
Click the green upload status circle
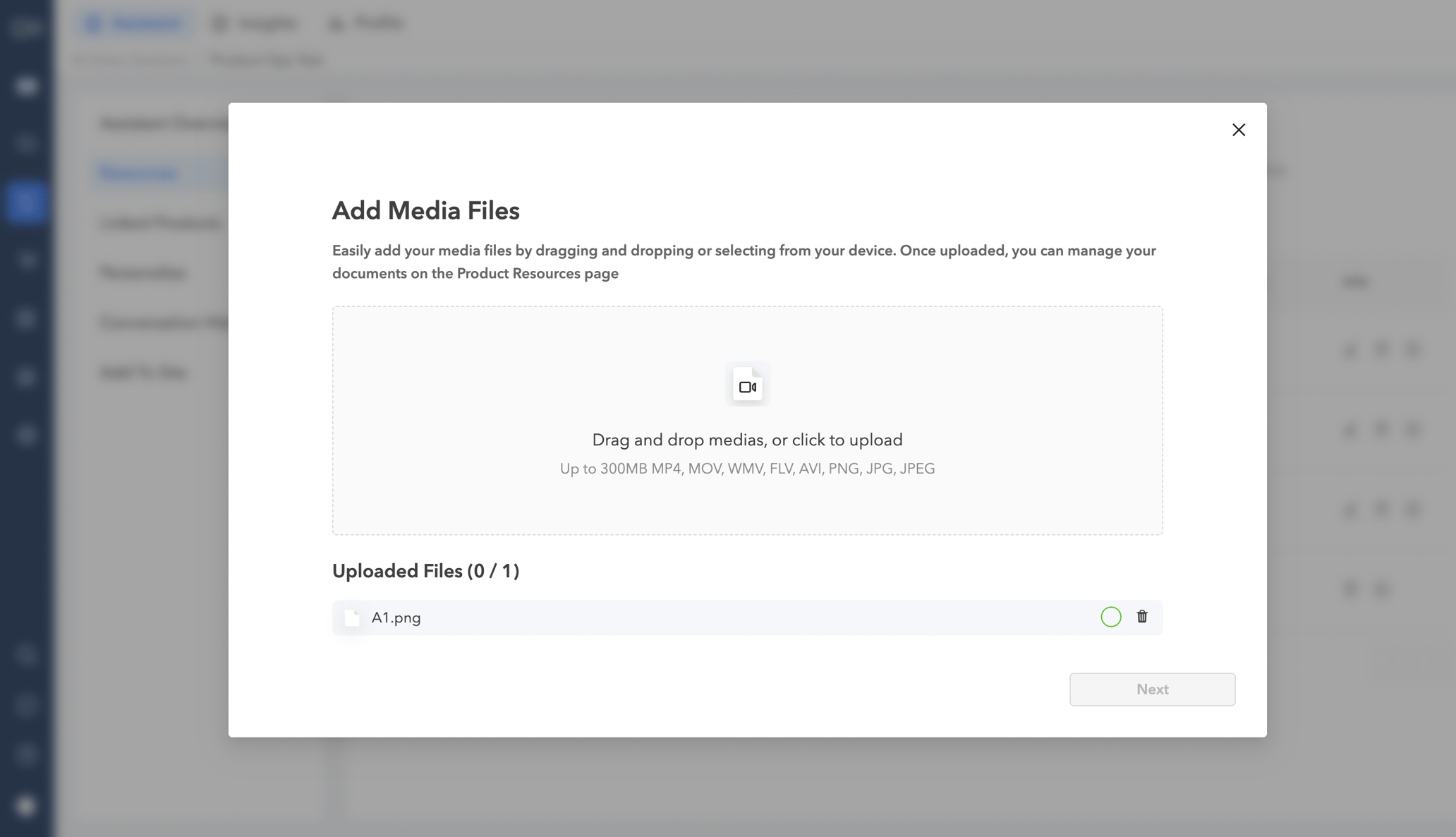click(x=1110, y=617)
